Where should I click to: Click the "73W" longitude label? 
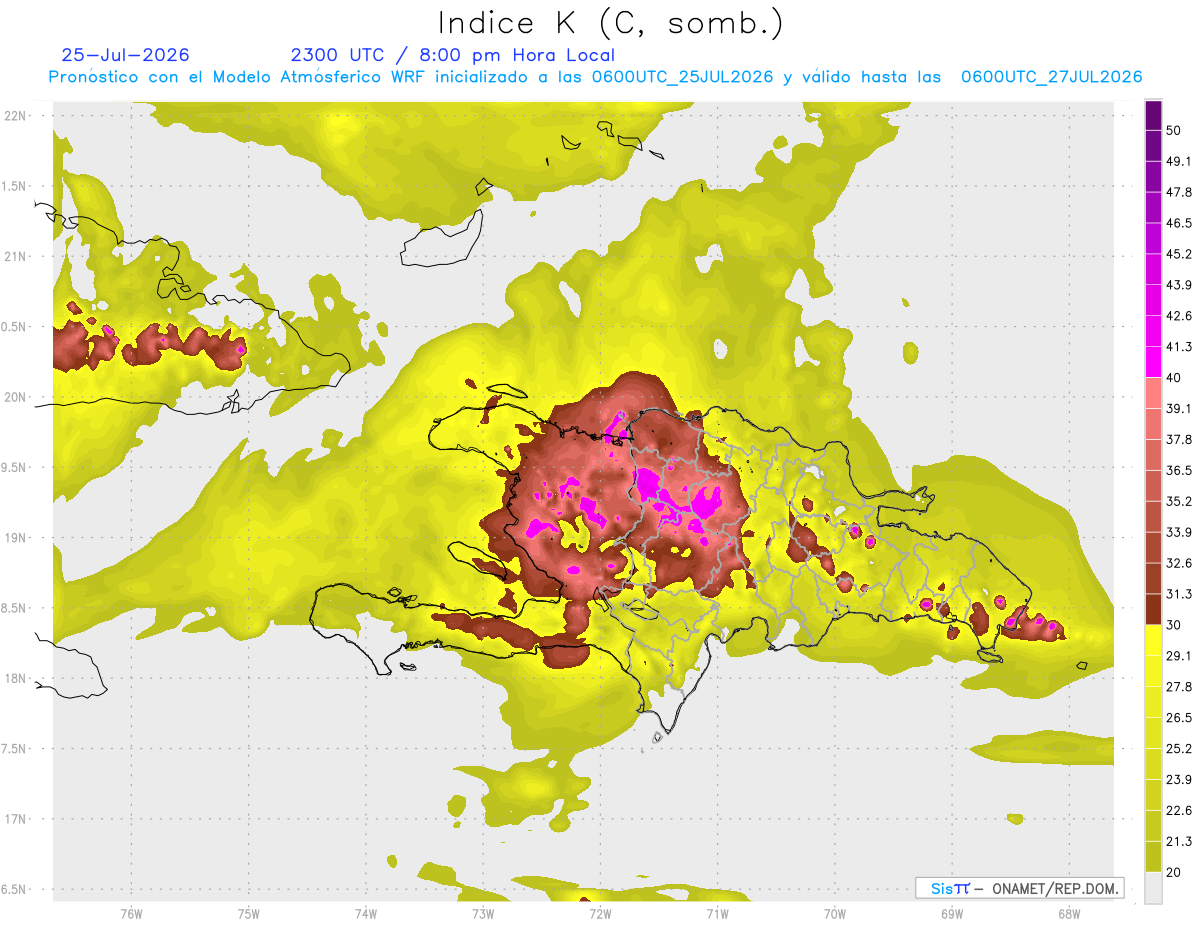tap(483, 913)
